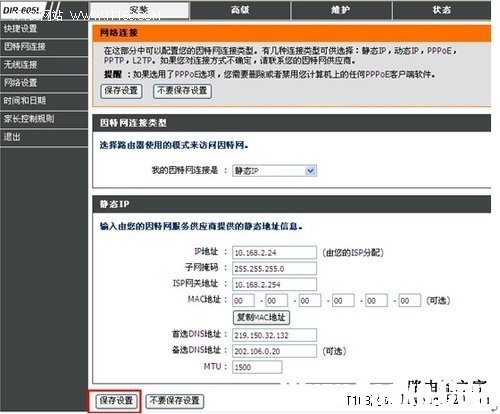The height and width of the screenshot is (414, 500).
Task: Click the sixth MAC地址 octet field
Action: (410, 301)
